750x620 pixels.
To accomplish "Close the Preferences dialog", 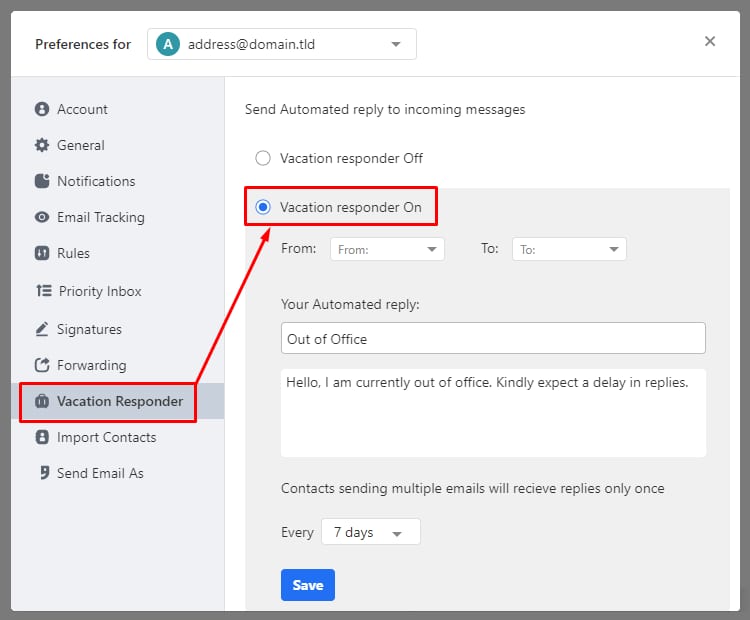I will [710, 41].
